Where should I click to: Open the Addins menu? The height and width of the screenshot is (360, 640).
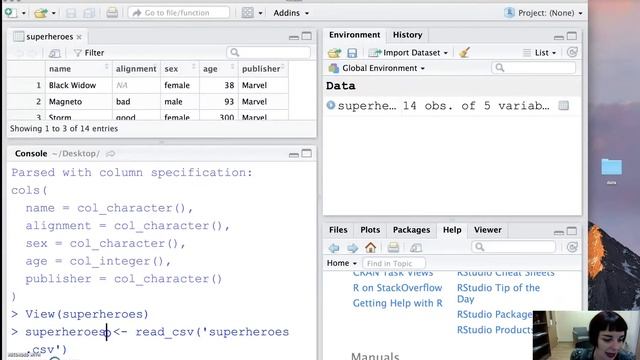click(x=291, y=13)
